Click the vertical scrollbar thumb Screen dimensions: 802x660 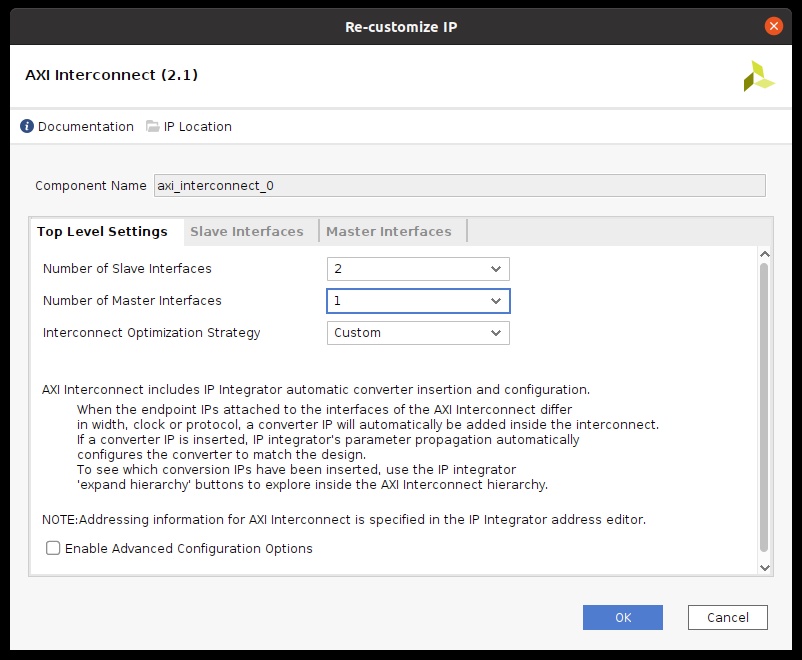pyautogui.click(x=764, y=408)
